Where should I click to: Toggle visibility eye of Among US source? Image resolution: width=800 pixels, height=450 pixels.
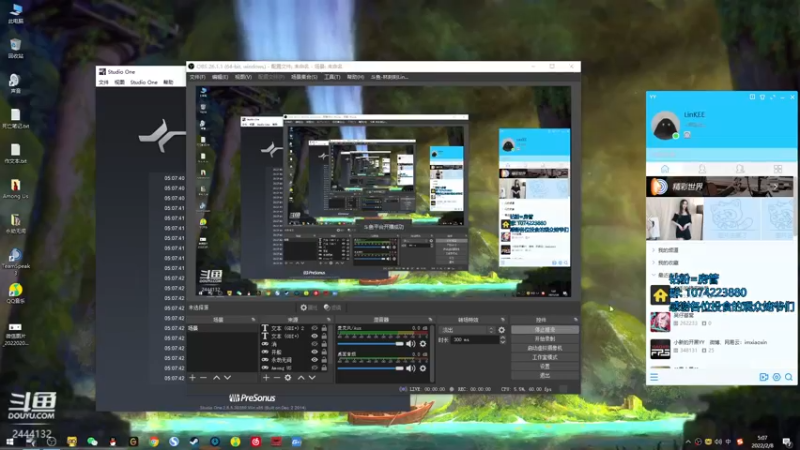click(x=315, y=367)
